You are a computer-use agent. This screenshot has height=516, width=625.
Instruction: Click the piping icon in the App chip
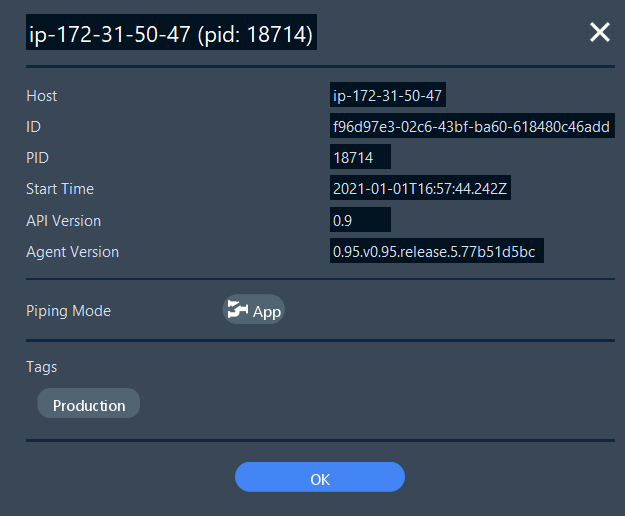point(238,310)
